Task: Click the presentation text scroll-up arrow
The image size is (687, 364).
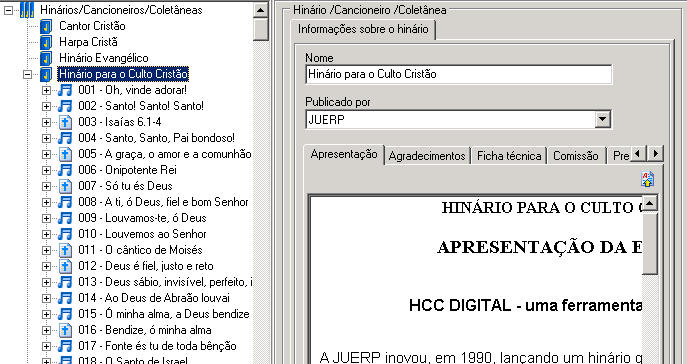Action: tap(650, 203)
